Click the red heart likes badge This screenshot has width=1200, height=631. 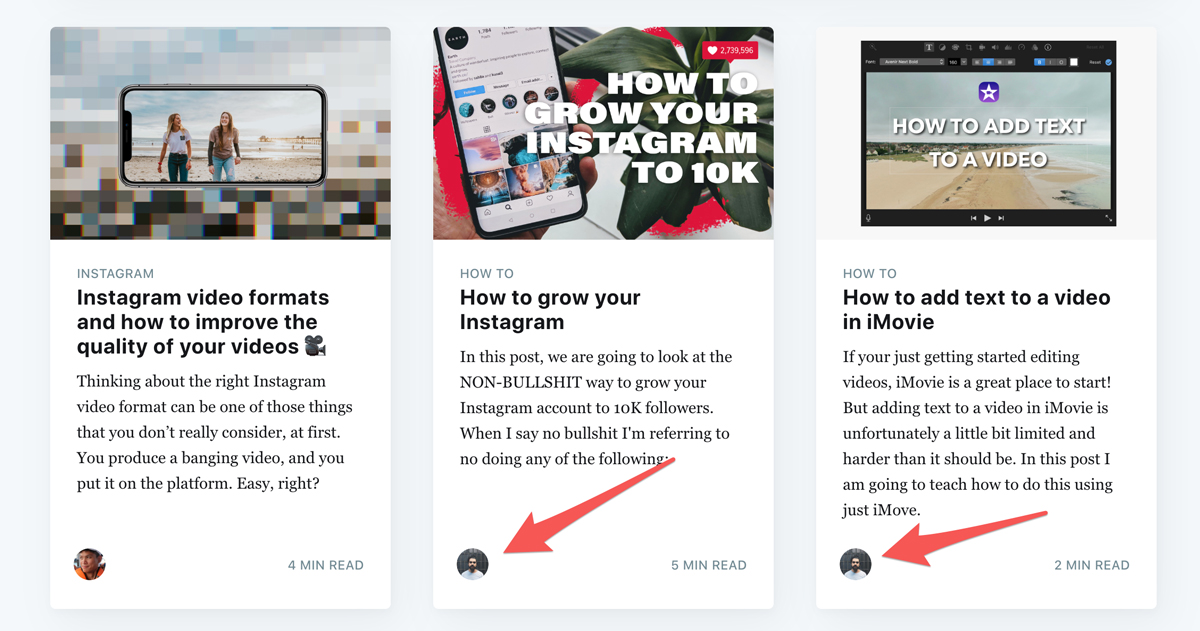[x=729, y=50]
